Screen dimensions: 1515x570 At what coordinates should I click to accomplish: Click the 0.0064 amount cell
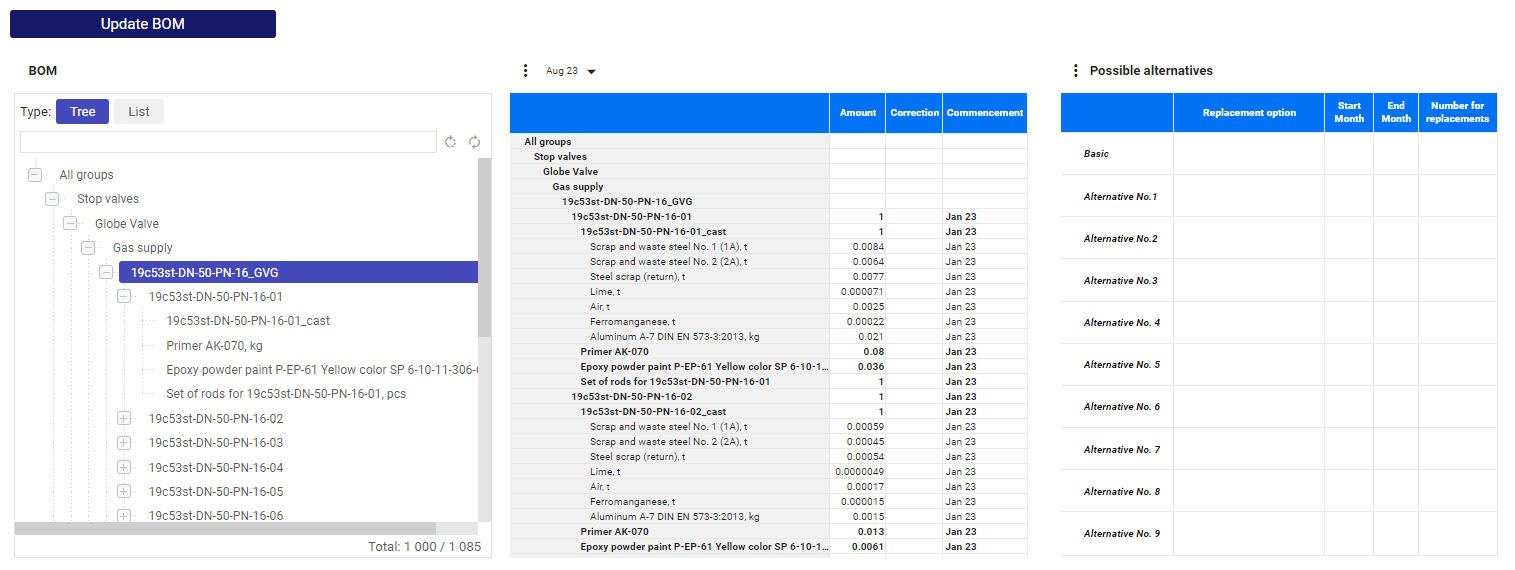pos(857,261)
